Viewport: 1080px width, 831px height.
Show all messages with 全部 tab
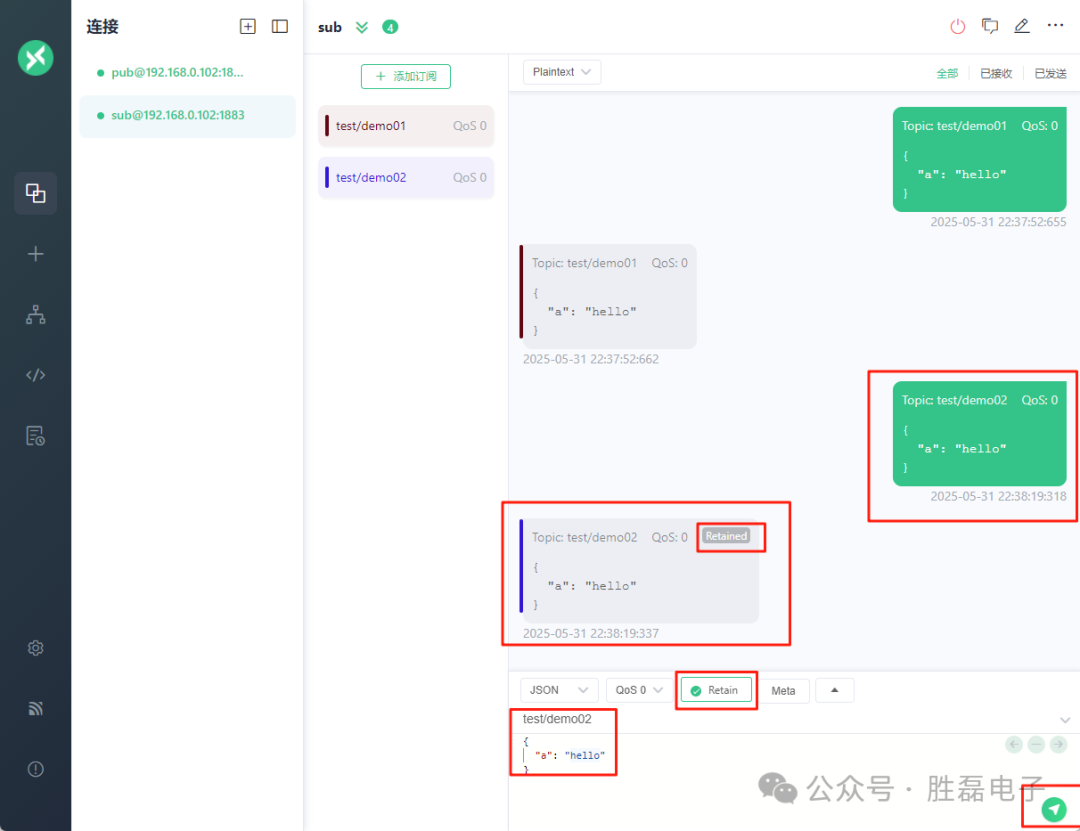947,73
